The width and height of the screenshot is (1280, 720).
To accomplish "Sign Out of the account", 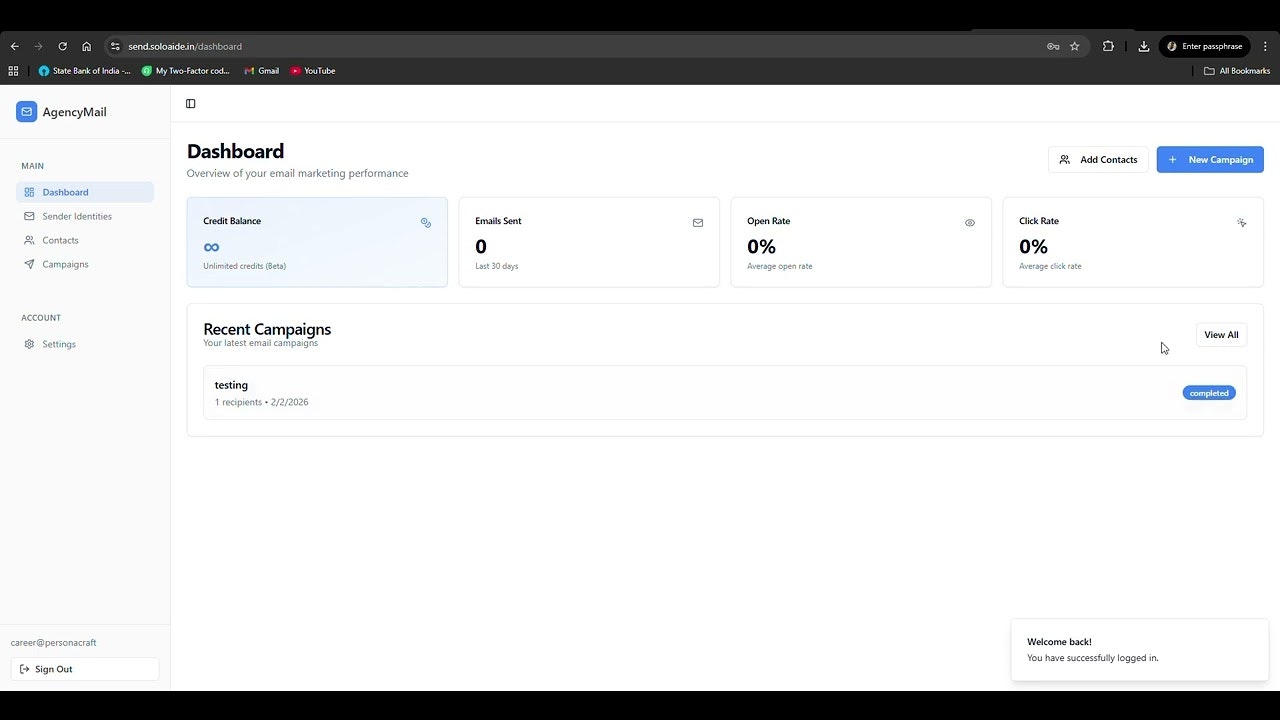I will click(85, 669).
